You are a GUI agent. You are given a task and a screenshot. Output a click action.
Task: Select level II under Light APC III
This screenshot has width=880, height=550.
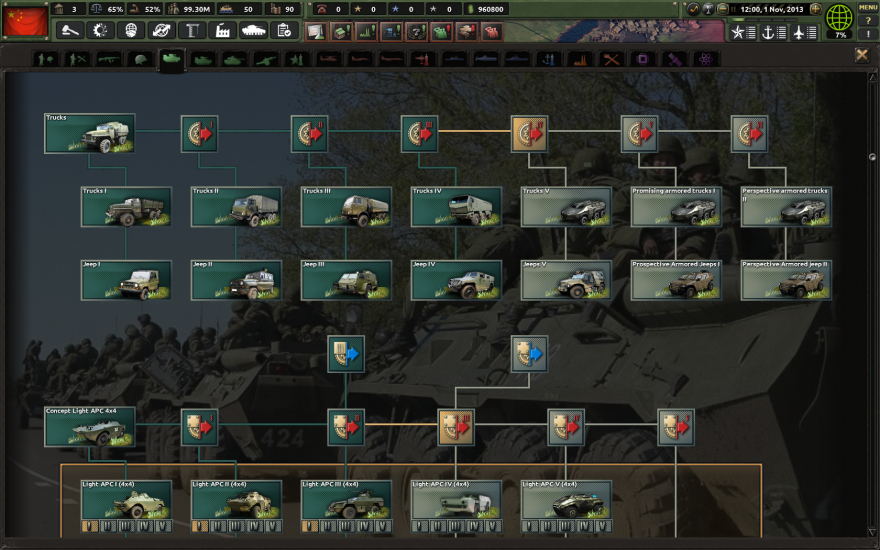(x=328, y=526)
